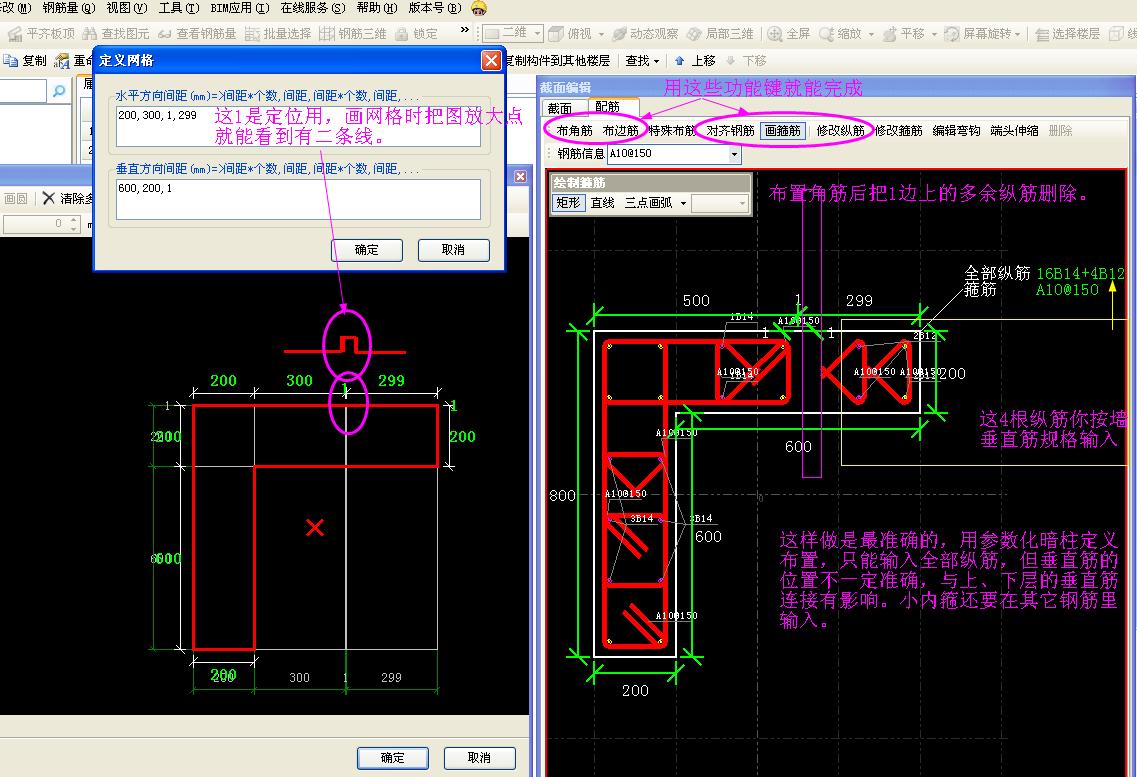The width and height of the screenshot is (1137, 777).
Task: Click the 复制 copy icon
Action: (x=10, y=60)
